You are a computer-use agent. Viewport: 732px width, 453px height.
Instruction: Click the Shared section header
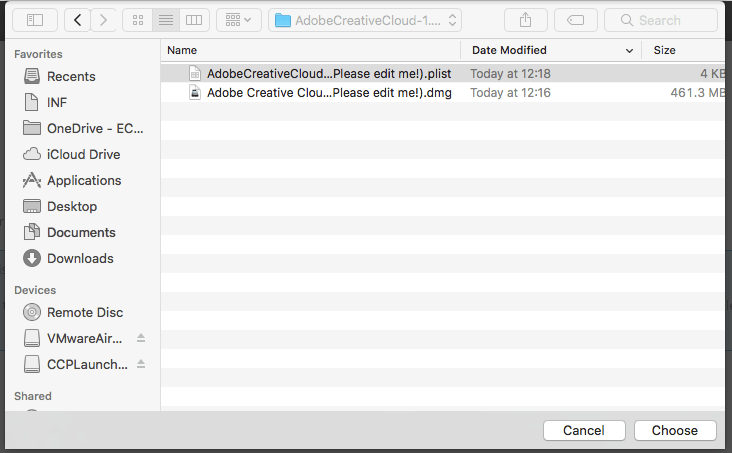[x=33, y=396]
